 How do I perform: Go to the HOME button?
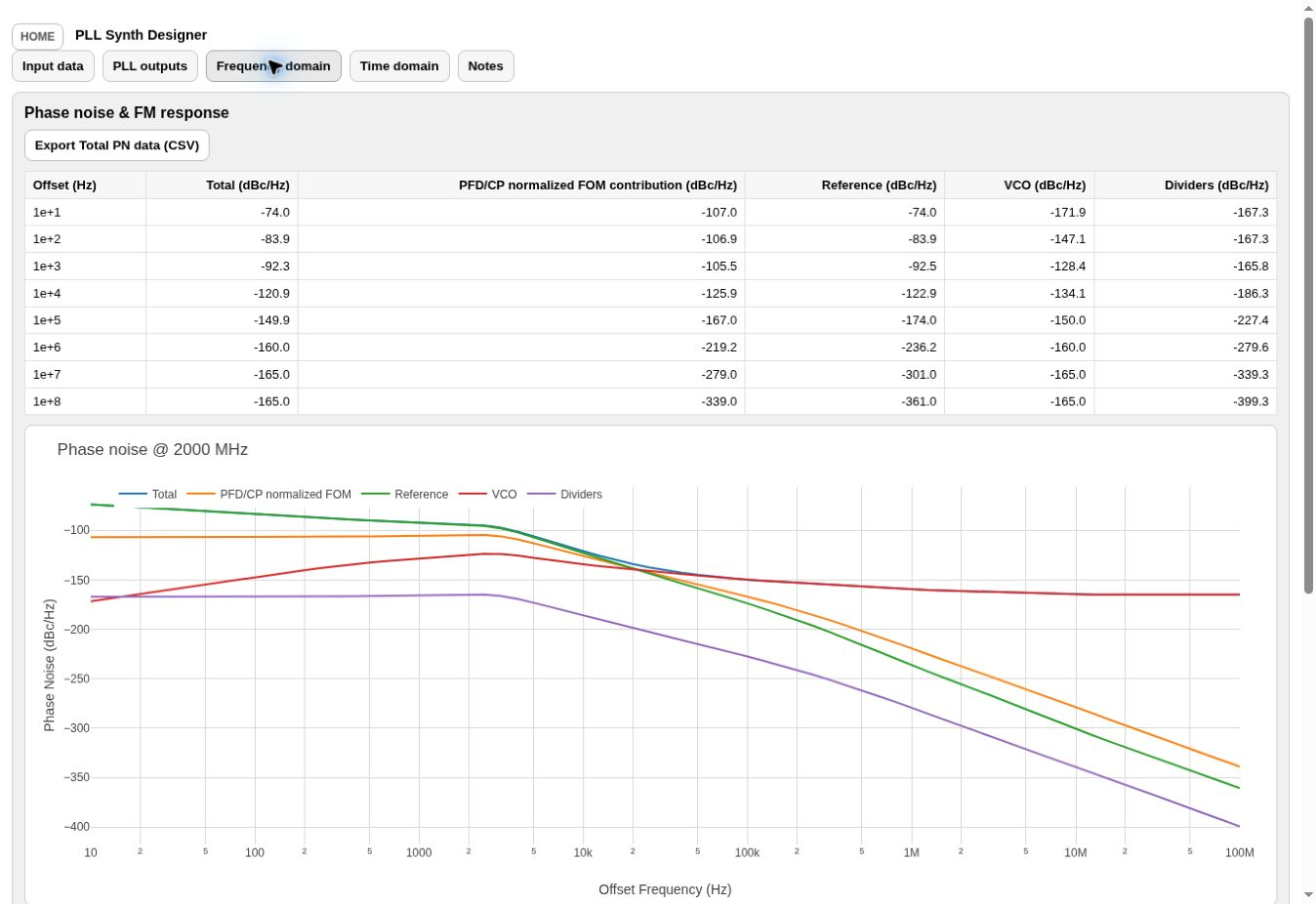tap(37, 36)
